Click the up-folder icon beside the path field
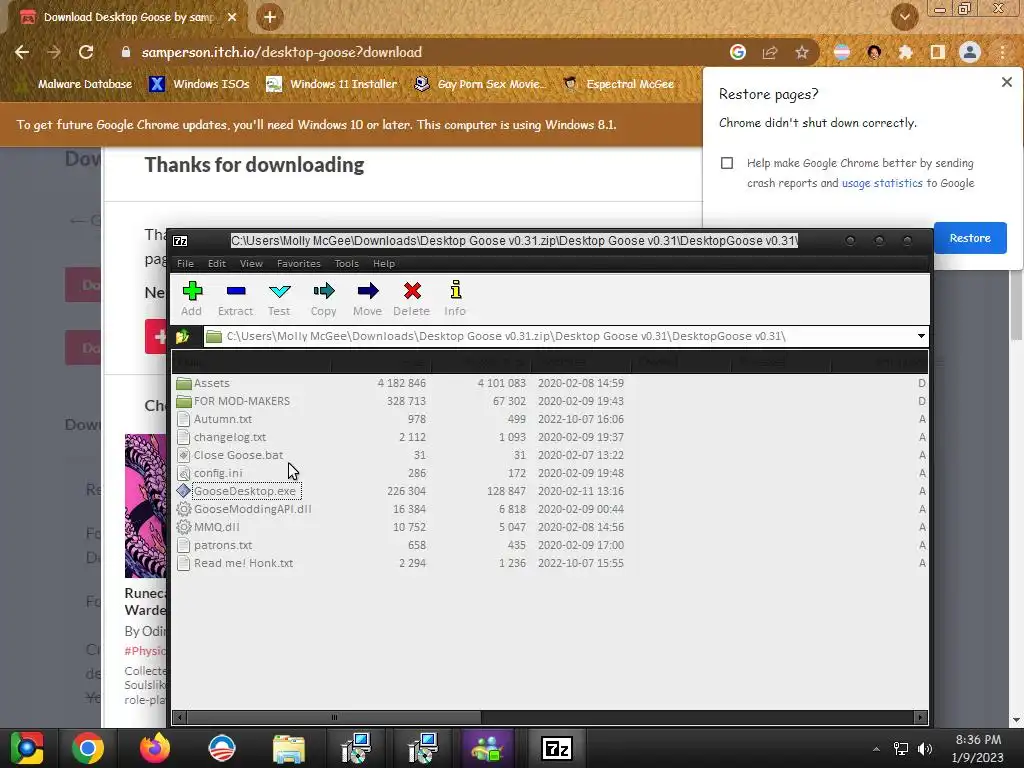The width and height of the screenshot is (1024, 768). (x=182, y=336)
